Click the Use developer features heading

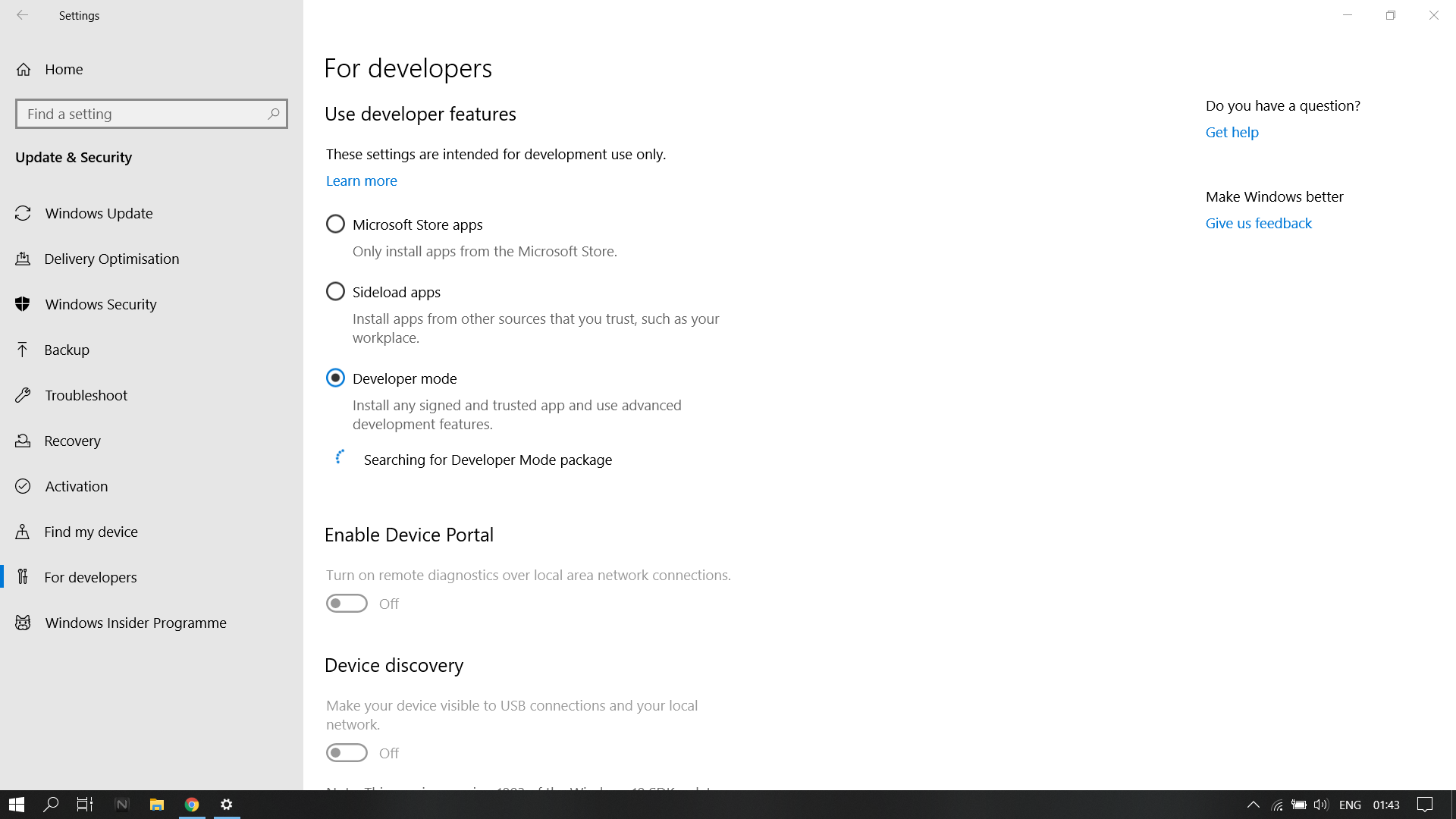point(420,114)
